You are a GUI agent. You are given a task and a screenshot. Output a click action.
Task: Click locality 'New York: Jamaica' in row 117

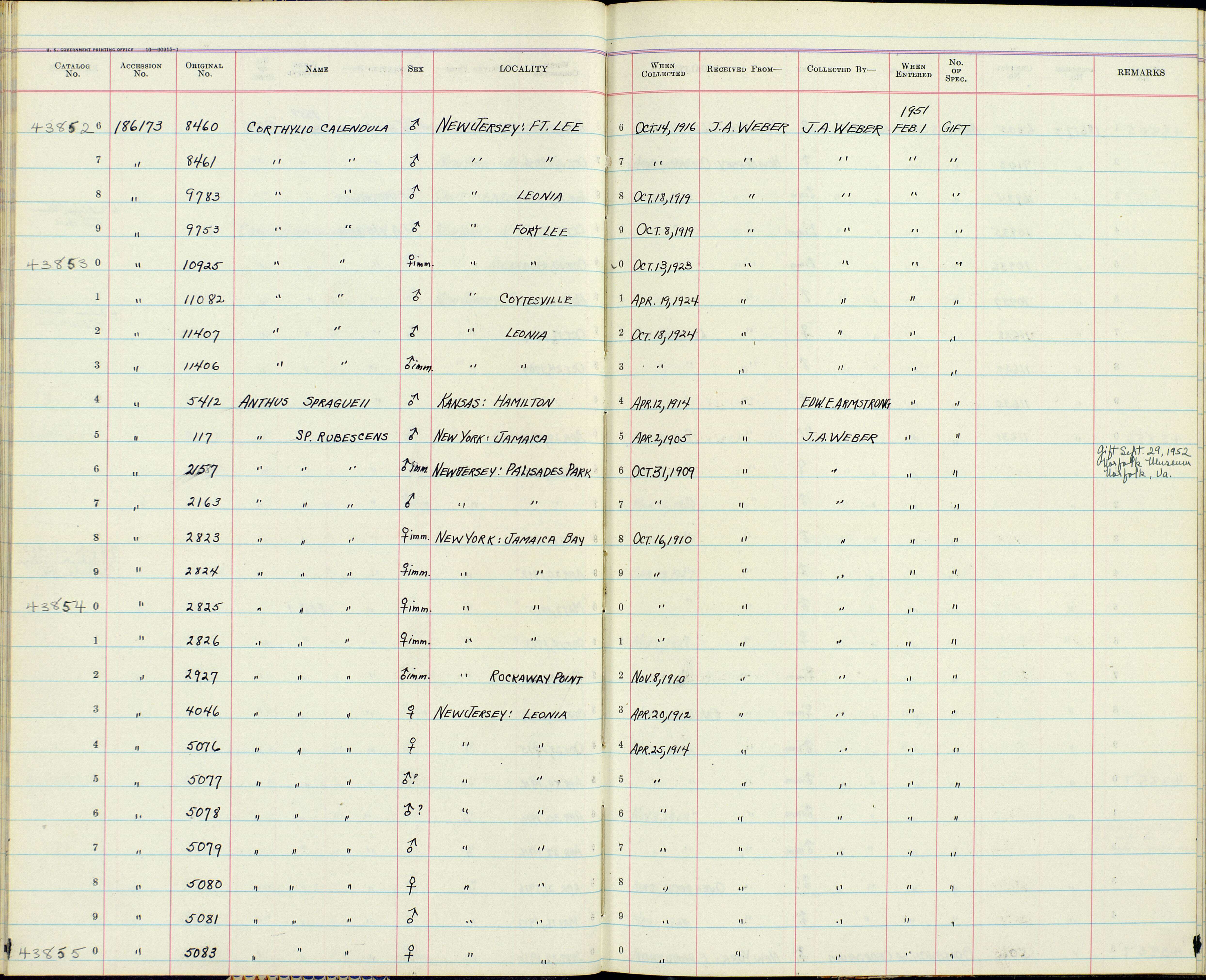point(490,438)
